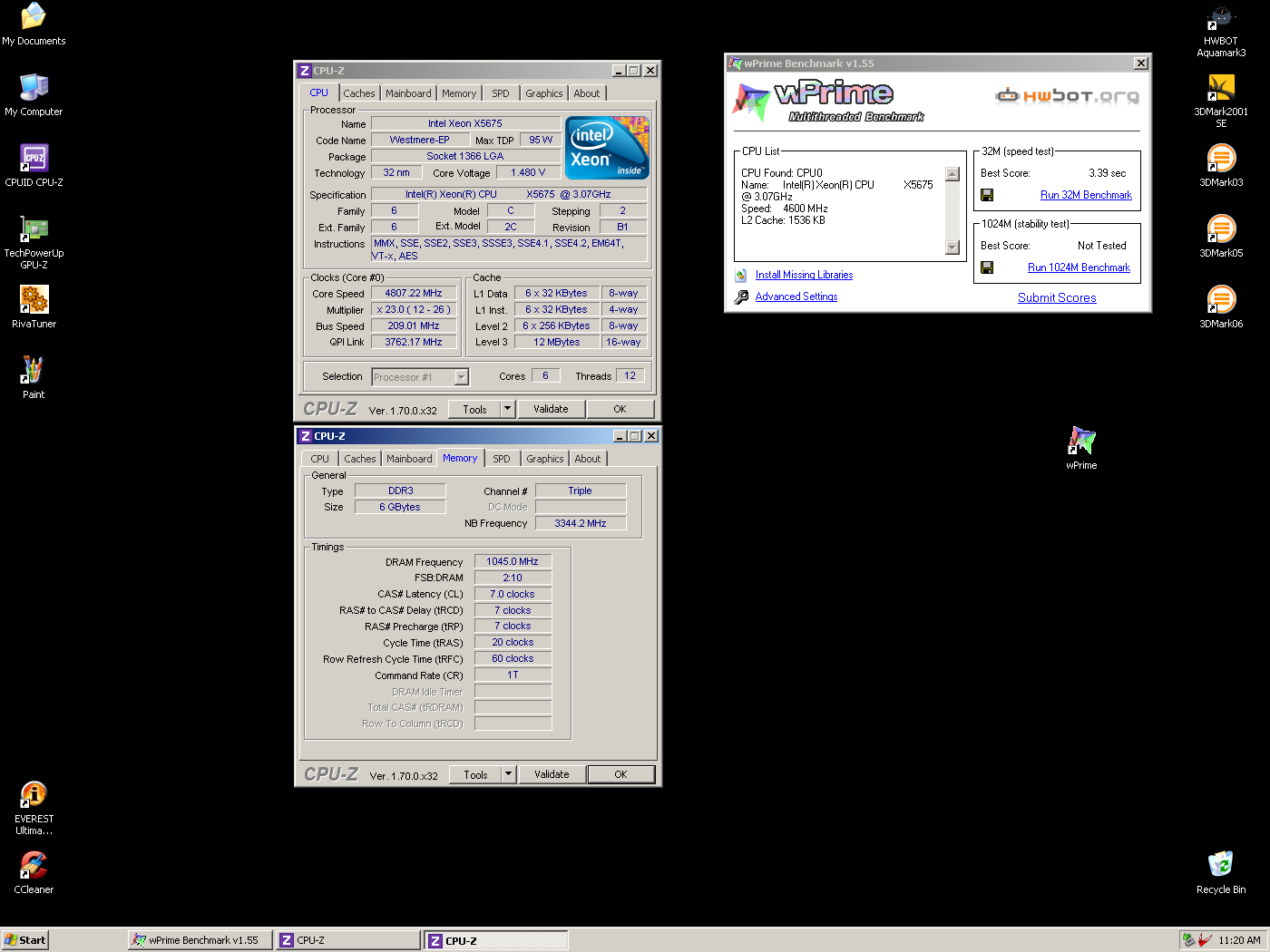Open Mainboard tab in lower CPU-Z window

pos(409,459)
